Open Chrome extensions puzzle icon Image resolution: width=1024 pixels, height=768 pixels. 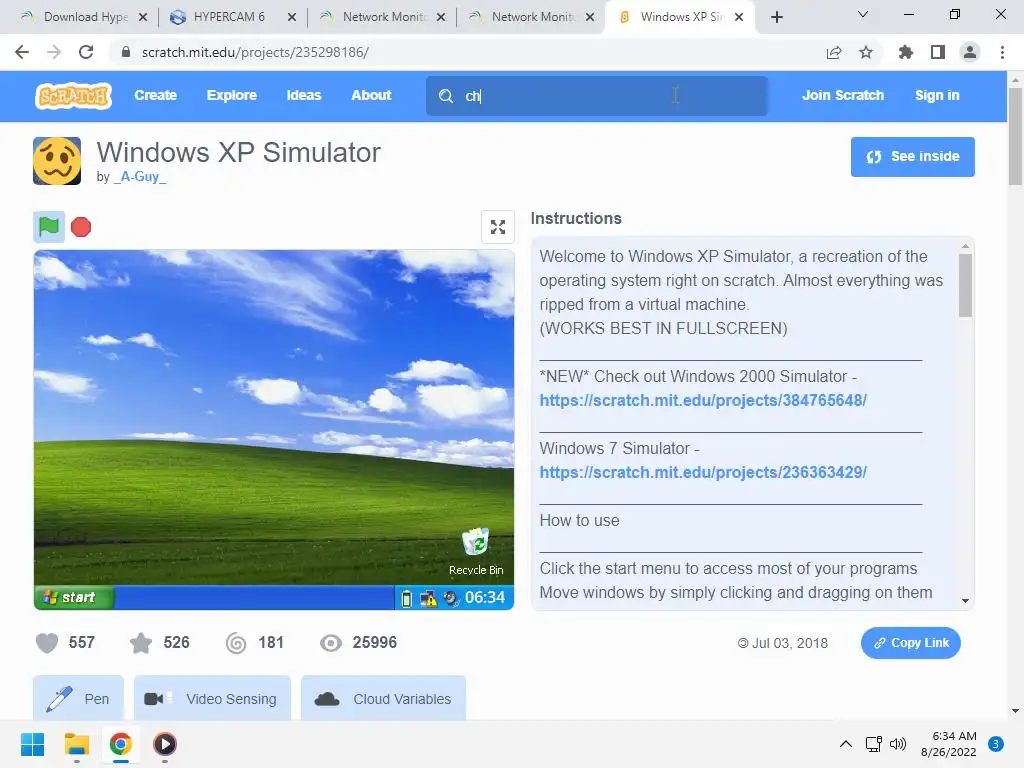906,52
